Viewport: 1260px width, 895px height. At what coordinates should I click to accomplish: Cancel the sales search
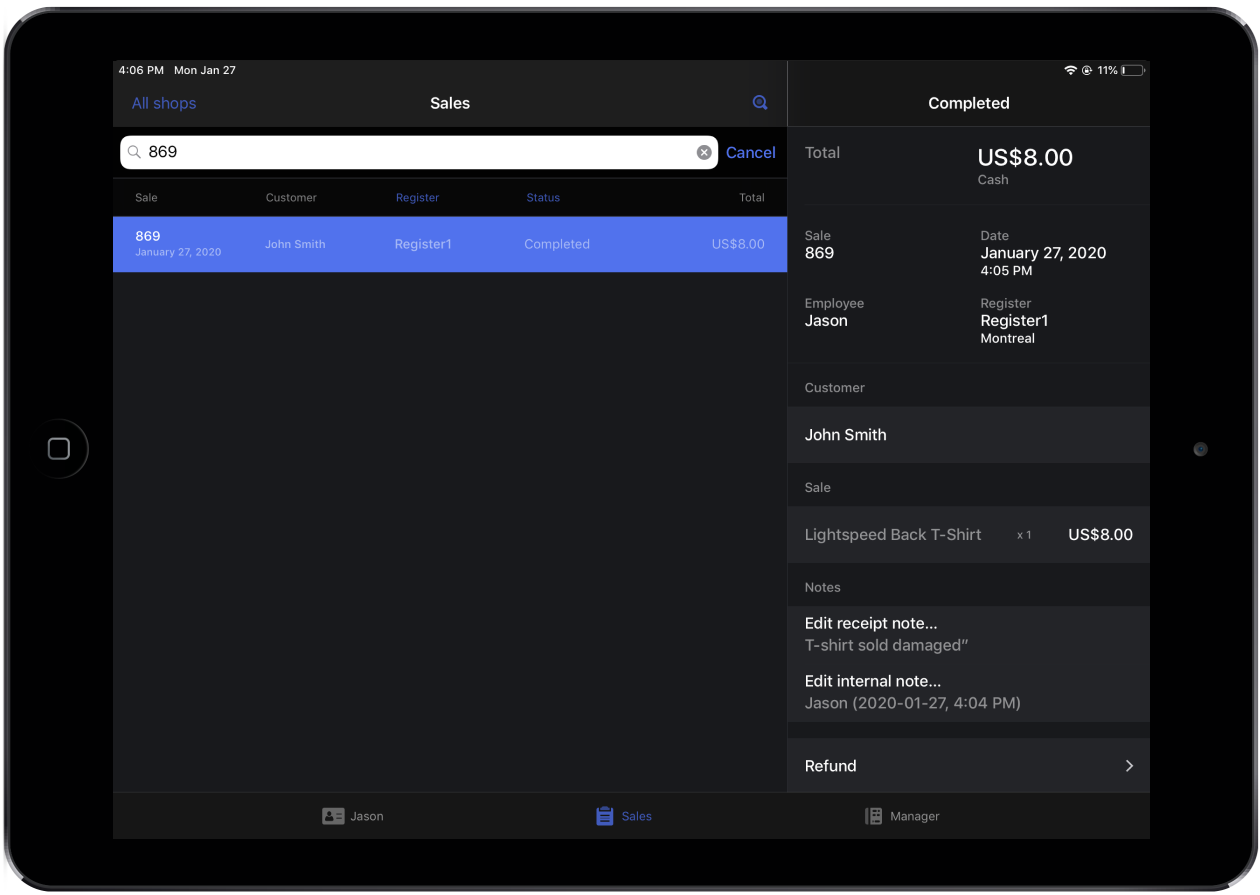point(751,152)
